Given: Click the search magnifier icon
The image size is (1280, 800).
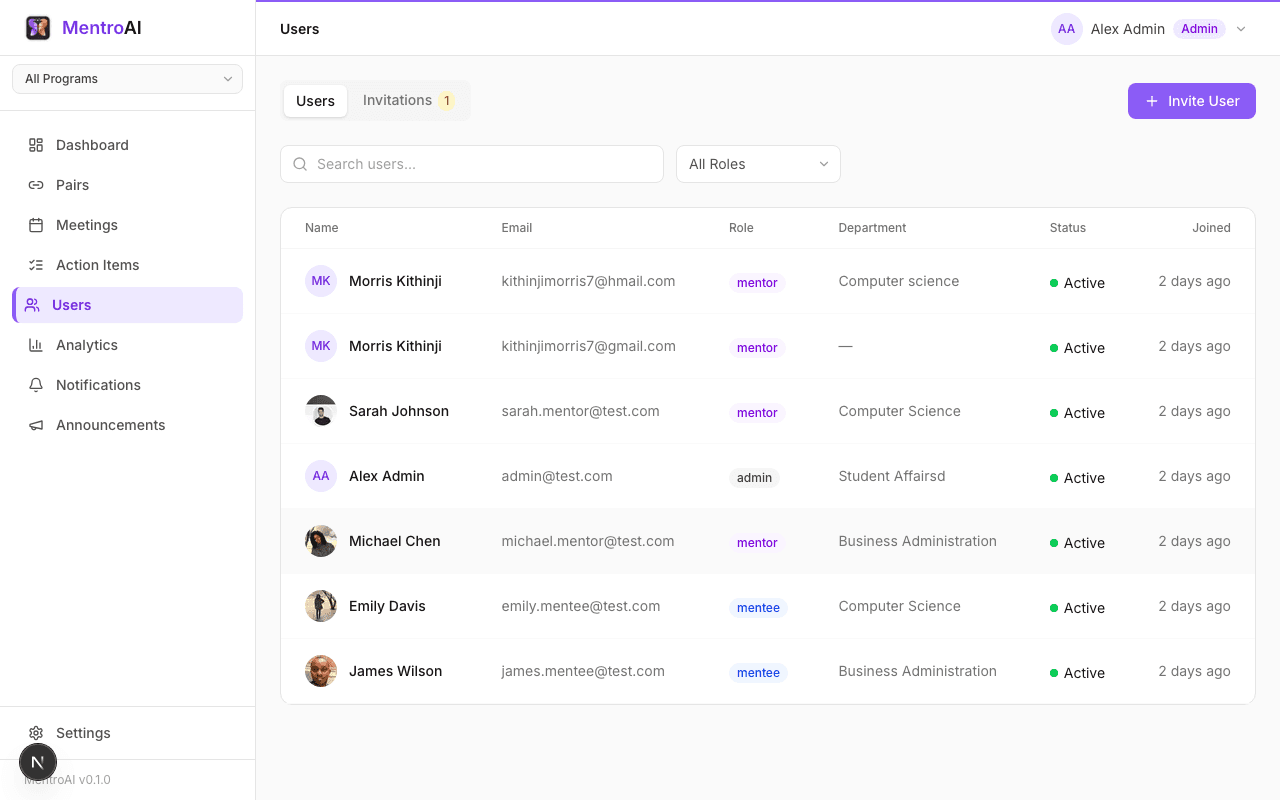Looking at the screenshot, I should [x=300, y=163].
